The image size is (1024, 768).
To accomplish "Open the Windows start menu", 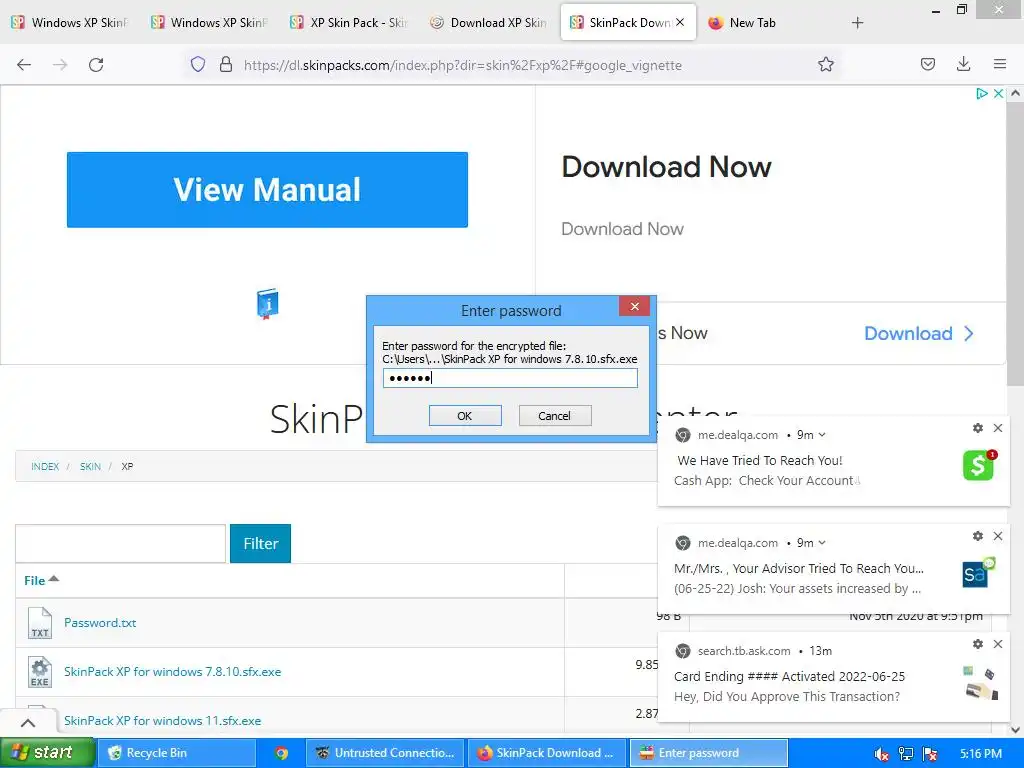I will (47, 753).
